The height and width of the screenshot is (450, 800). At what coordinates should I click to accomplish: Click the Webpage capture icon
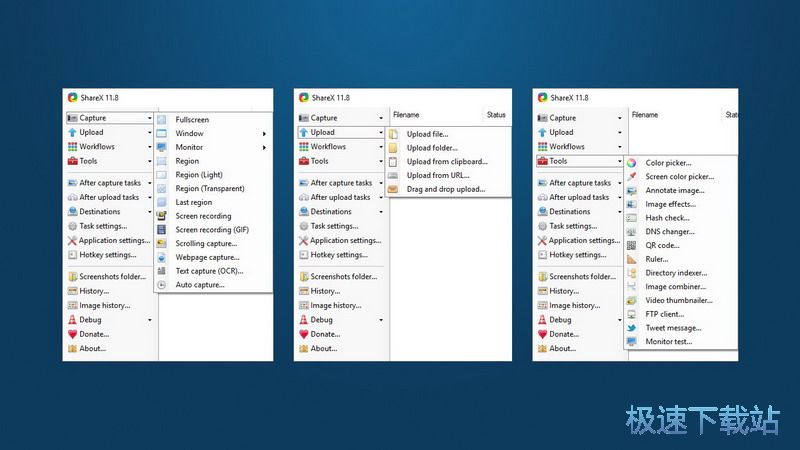[162, 257]
